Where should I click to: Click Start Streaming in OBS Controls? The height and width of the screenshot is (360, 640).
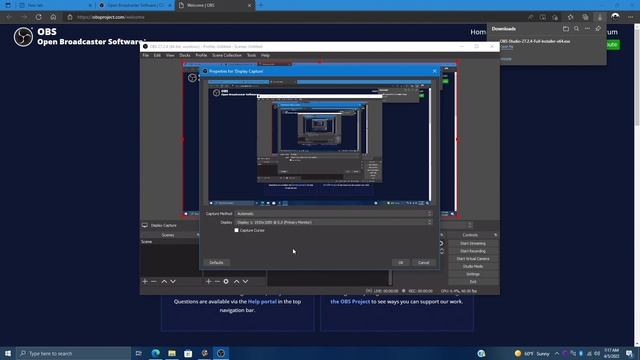(473, 243)
